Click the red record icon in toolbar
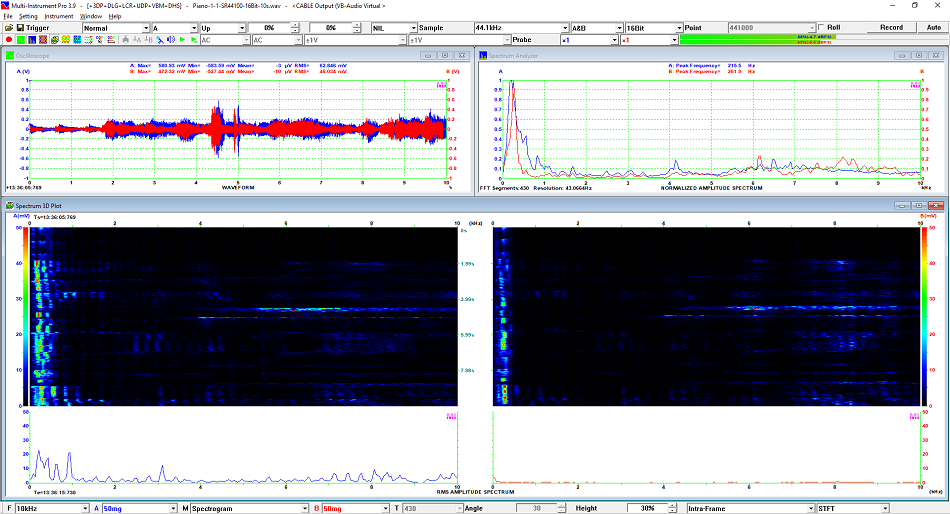950x514 pixels. (x=7, y=40)
